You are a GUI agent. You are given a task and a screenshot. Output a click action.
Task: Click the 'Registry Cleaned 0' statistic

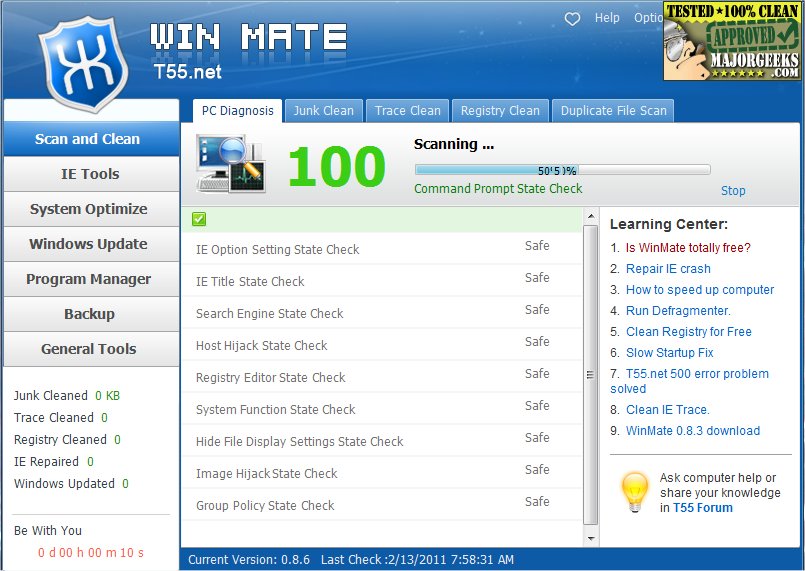coord(67,440)
